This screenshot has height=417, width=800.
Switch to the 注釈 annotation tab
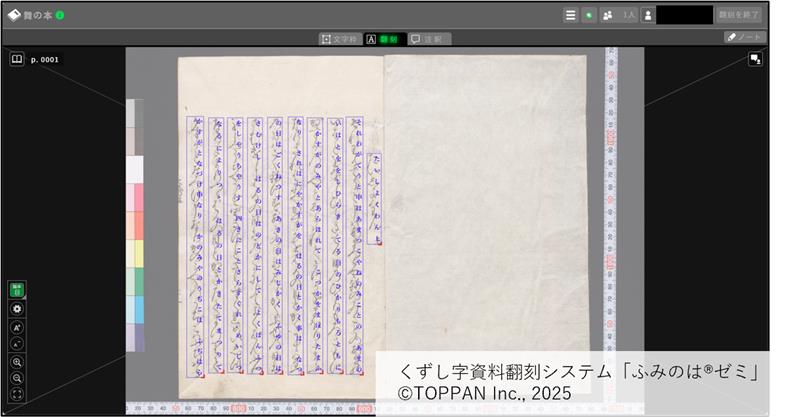point(430,39)
